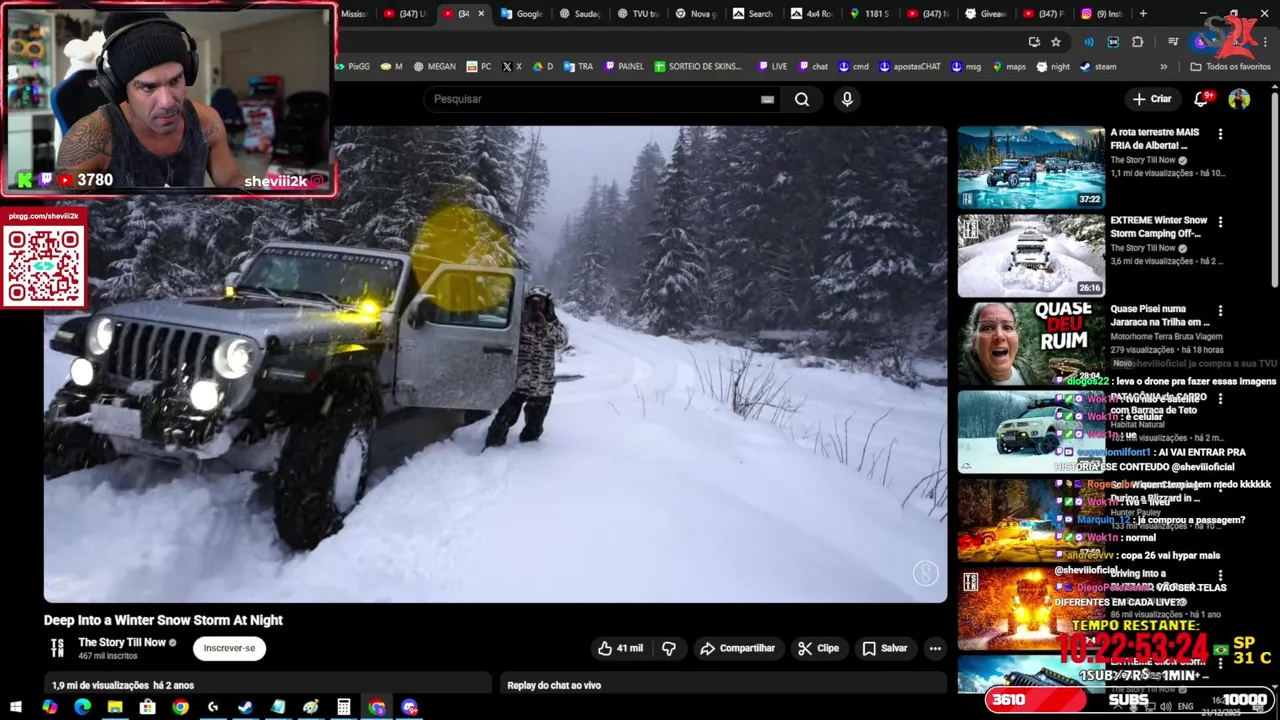The width and height of the screenshot is (1280, 720).
Task: Open A rota terrestre MAIS FRIA thumbnail
Action: pos(1031,167)
